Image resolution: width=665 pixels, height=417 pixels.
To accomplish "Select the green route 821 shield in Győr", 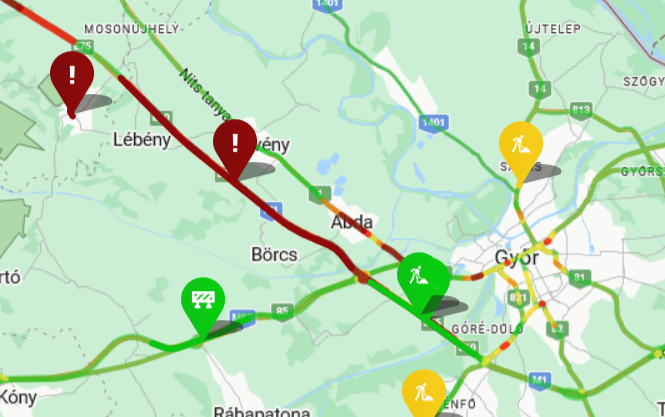I will (518, 298).
